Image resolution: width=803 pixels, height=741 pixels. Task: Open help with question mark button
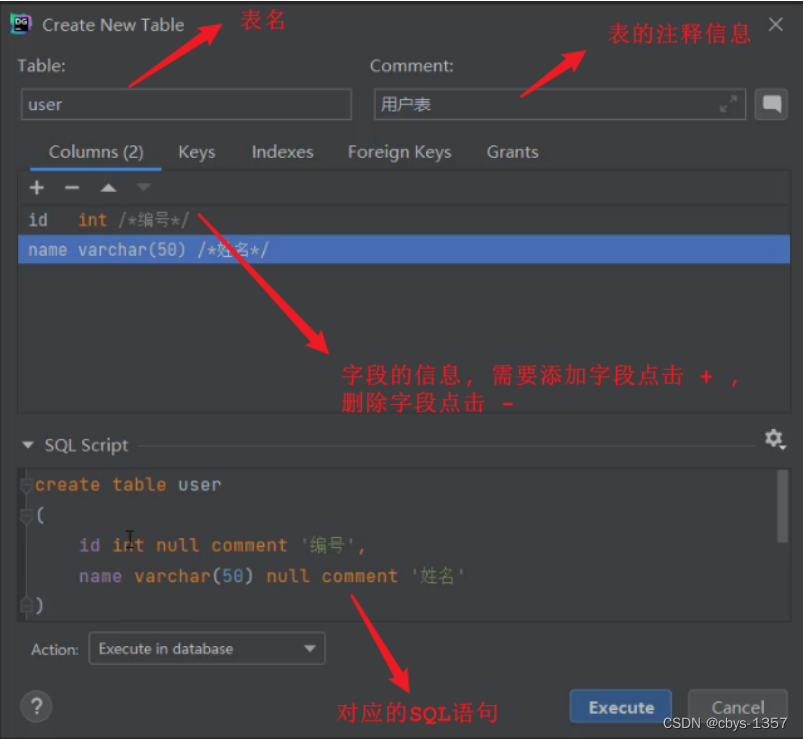pos(36,706)
